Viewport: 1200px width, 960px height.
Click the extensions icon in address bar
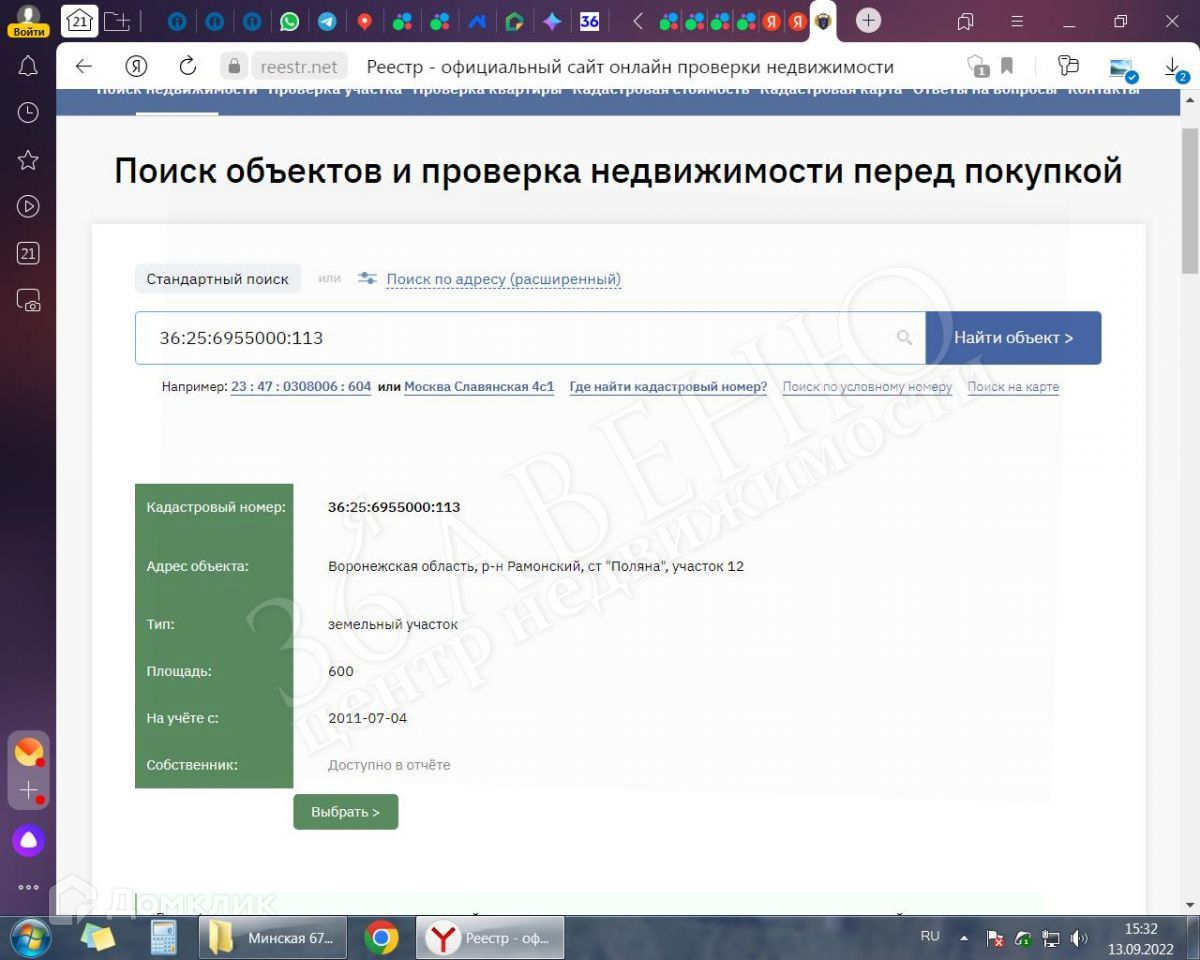coord(1068,66)
